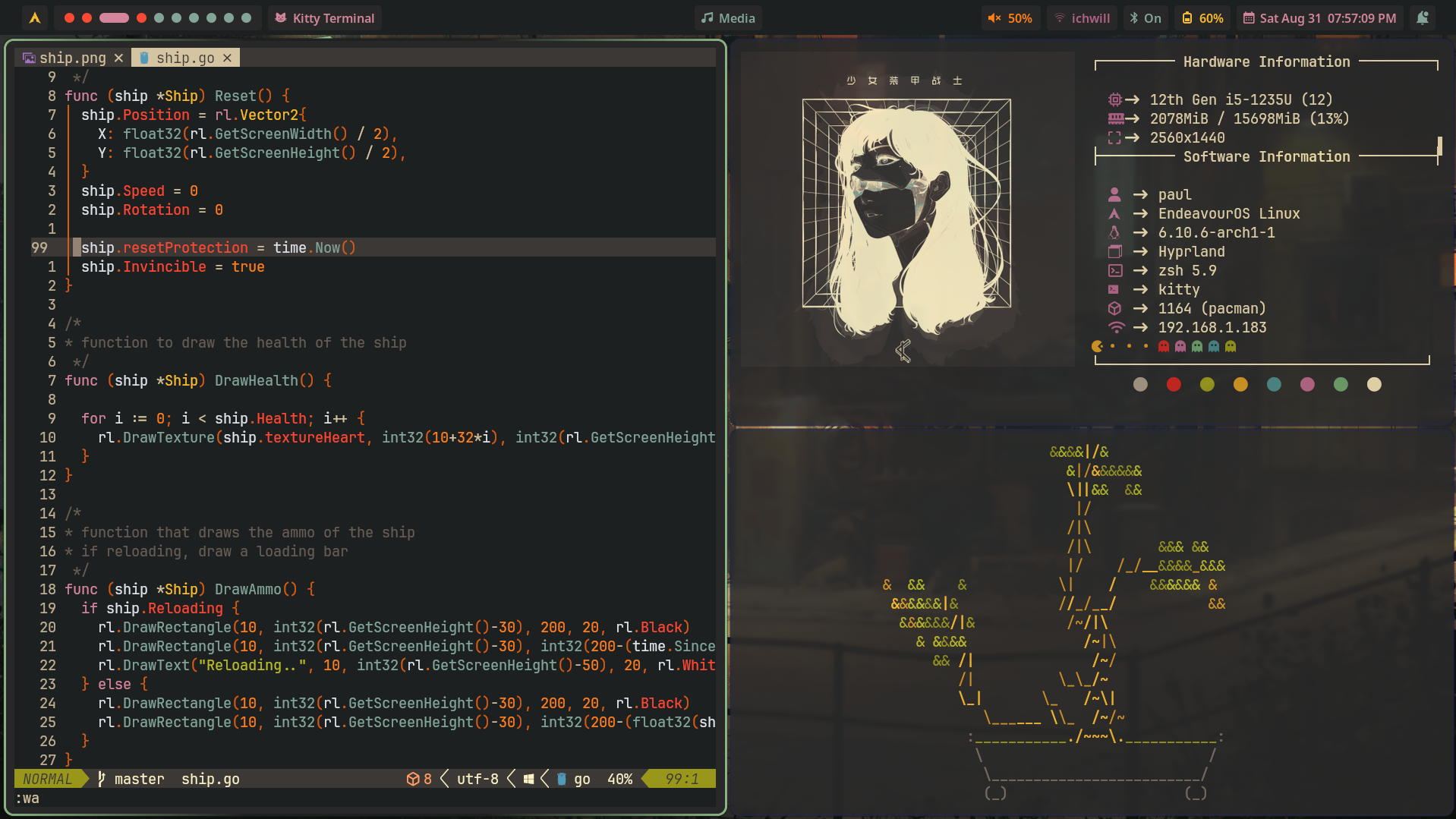Close the ship.png tab
This screenshot has height=819, width=1456.
[118, 58]
